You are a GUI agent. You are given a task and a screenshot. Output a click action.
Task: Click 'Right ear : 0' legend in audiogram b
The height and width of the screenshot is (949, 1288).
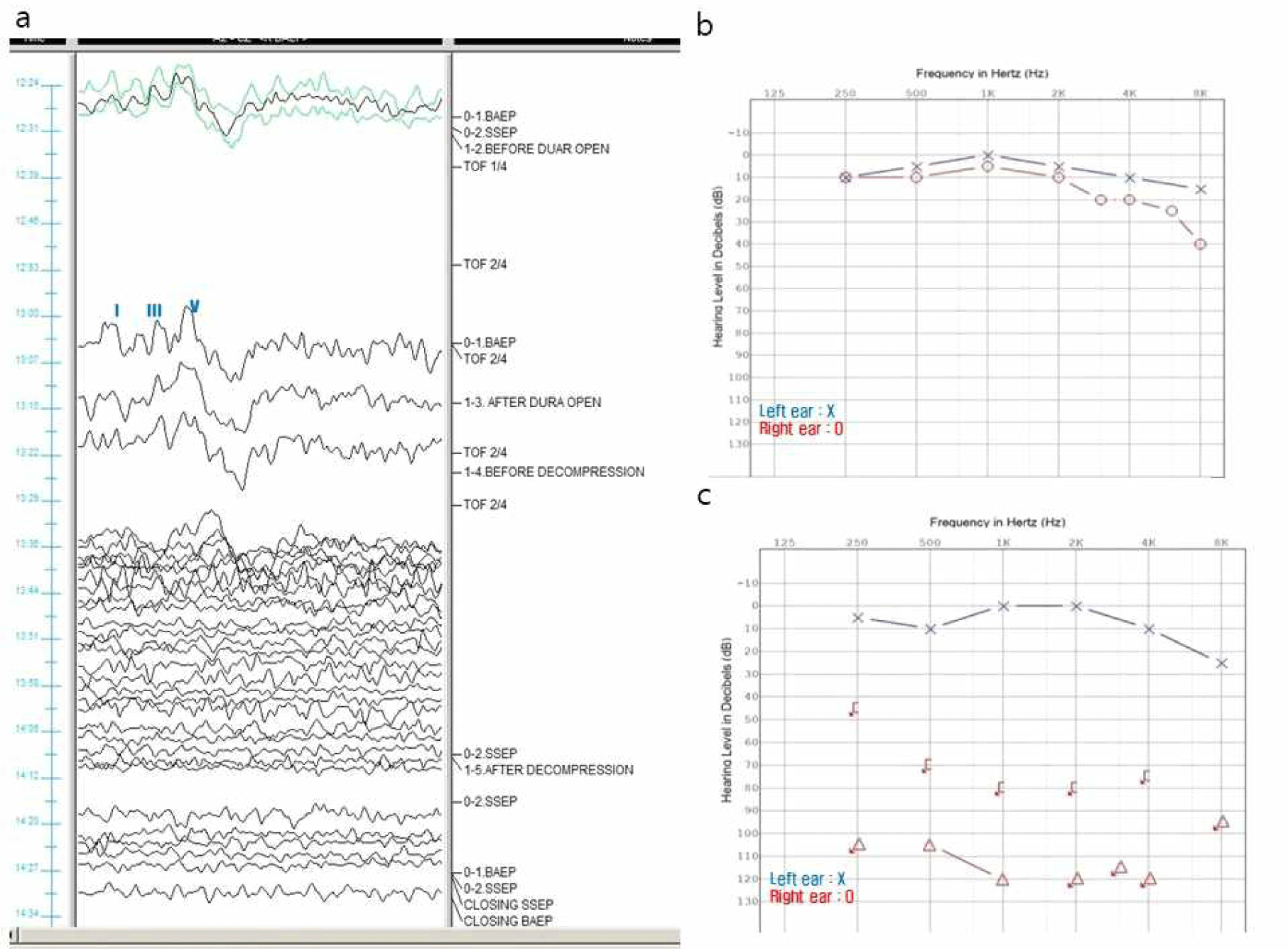tap(801, 429)
